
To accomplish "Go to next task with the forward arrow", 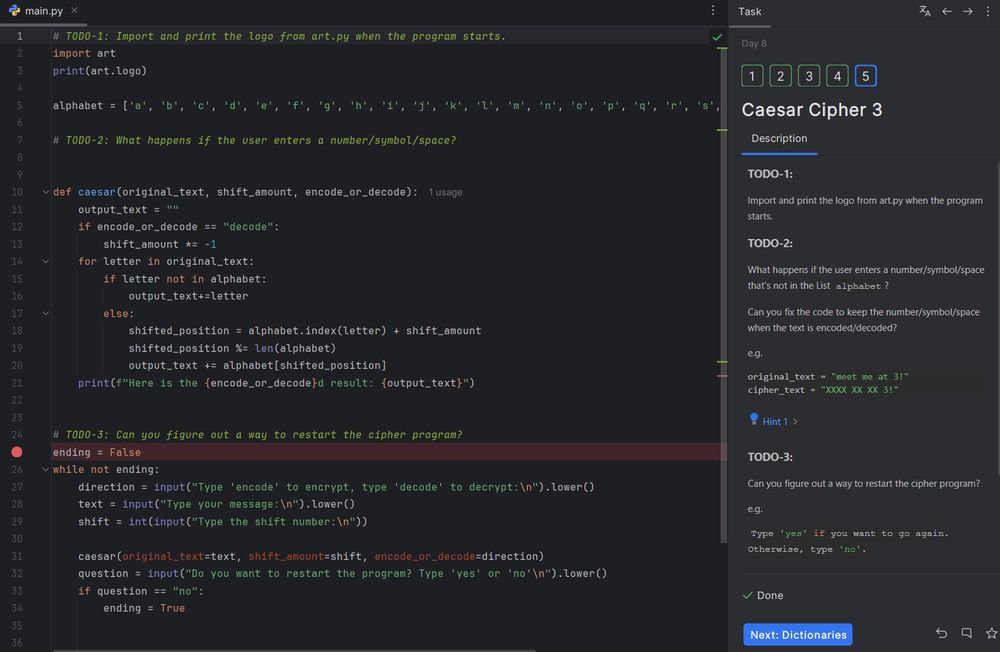I will tap(967, 11).
